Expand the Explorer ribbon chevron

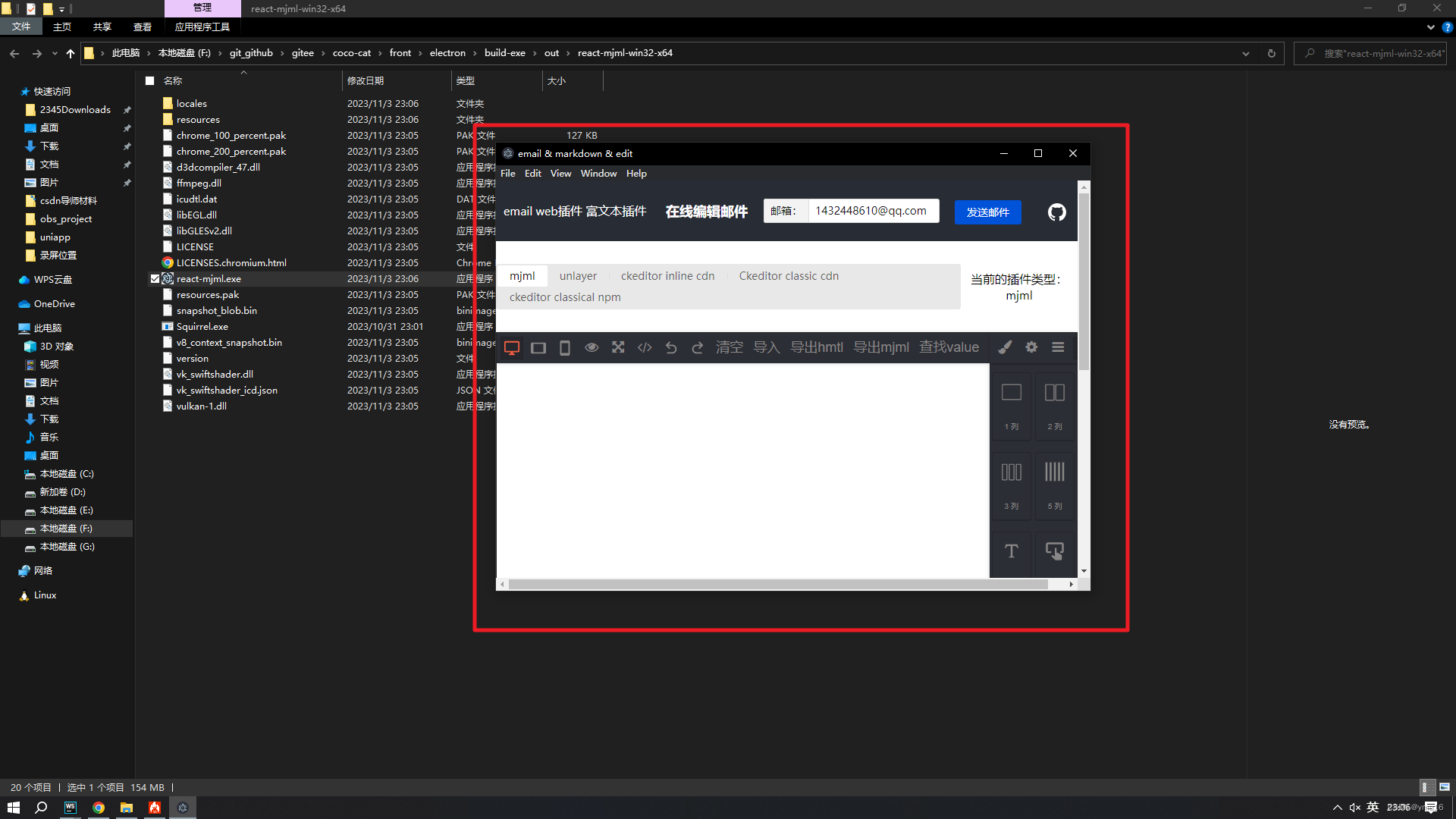(1430, 27)
